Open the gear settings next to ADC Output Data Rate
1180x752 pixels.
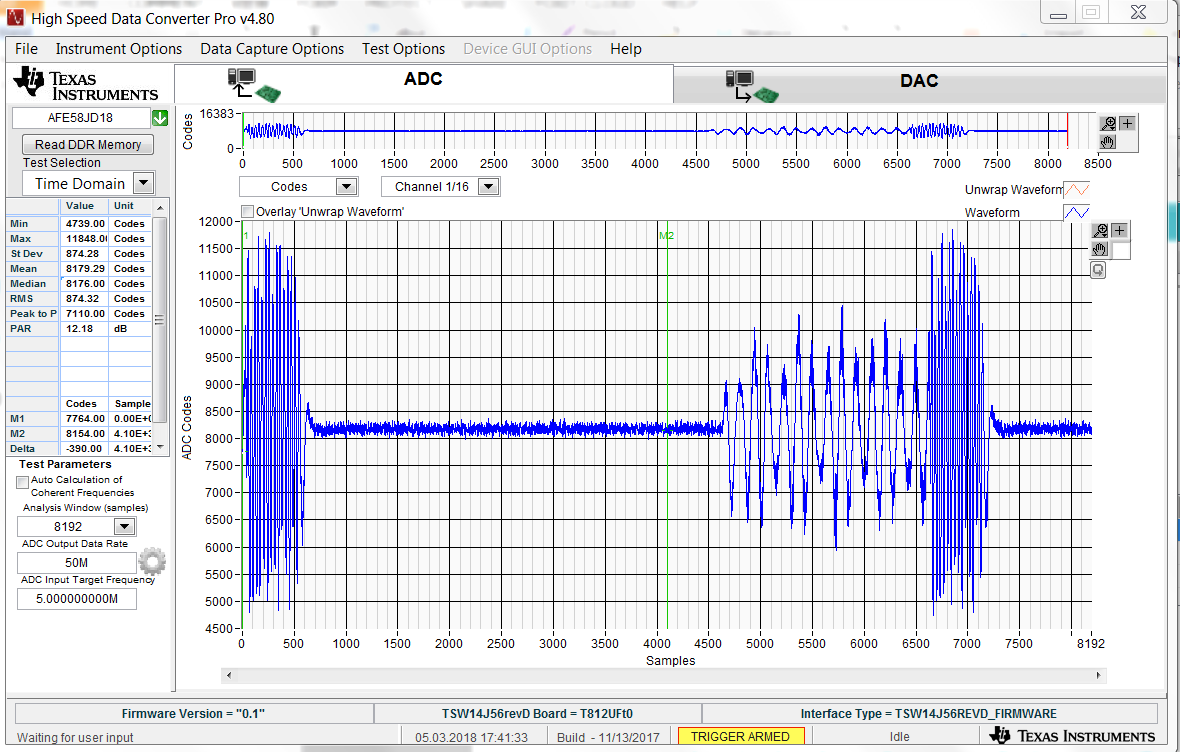152,562
